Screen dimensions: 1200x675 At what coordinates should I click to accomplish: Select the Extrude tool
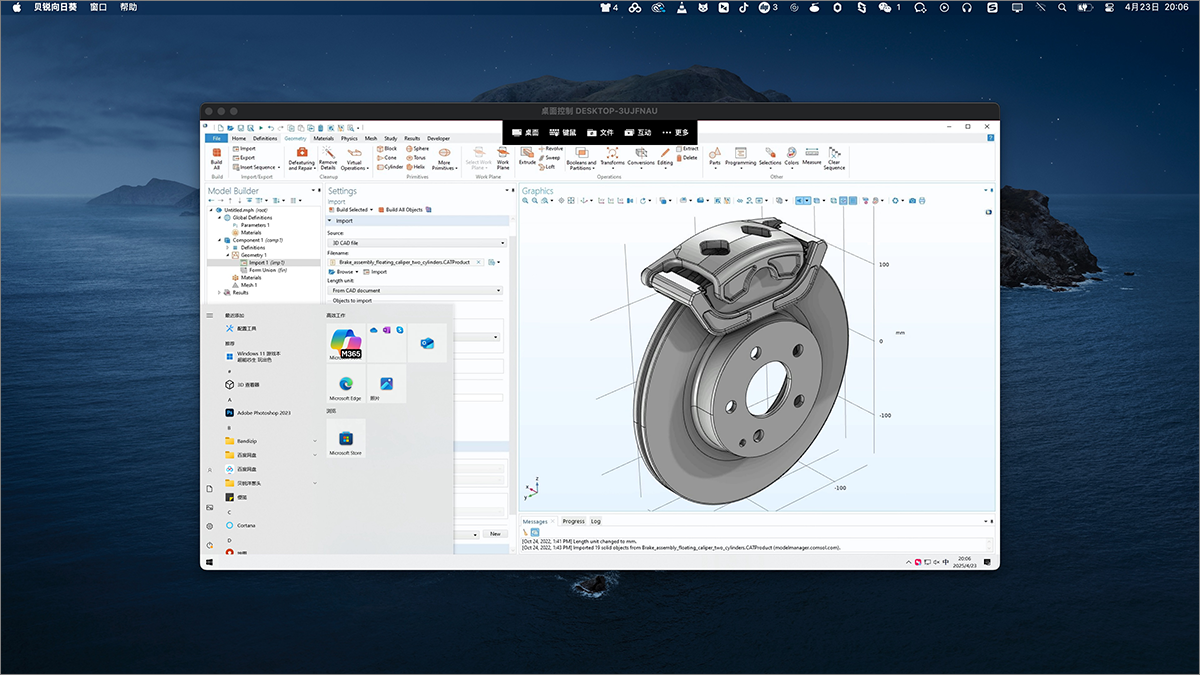(x=527, y=155)
